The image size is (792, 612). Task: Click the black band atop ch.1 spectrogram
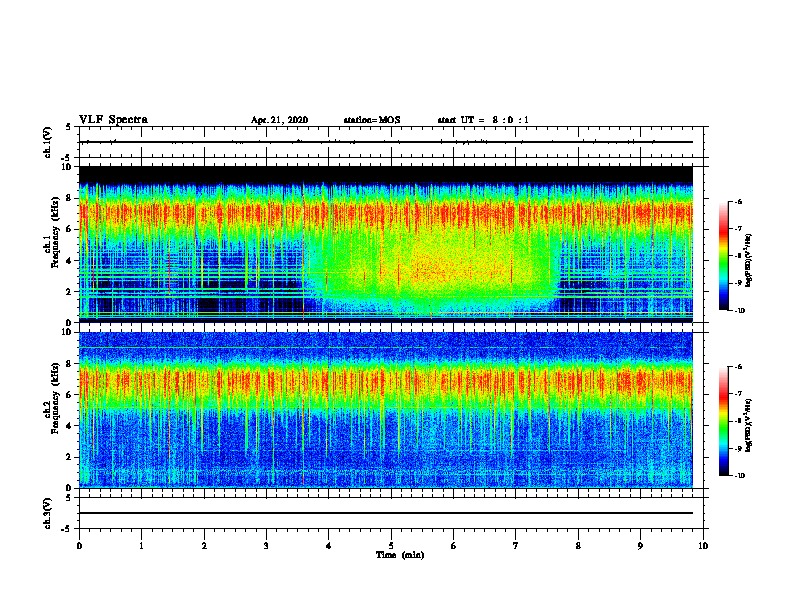point(386,174)
